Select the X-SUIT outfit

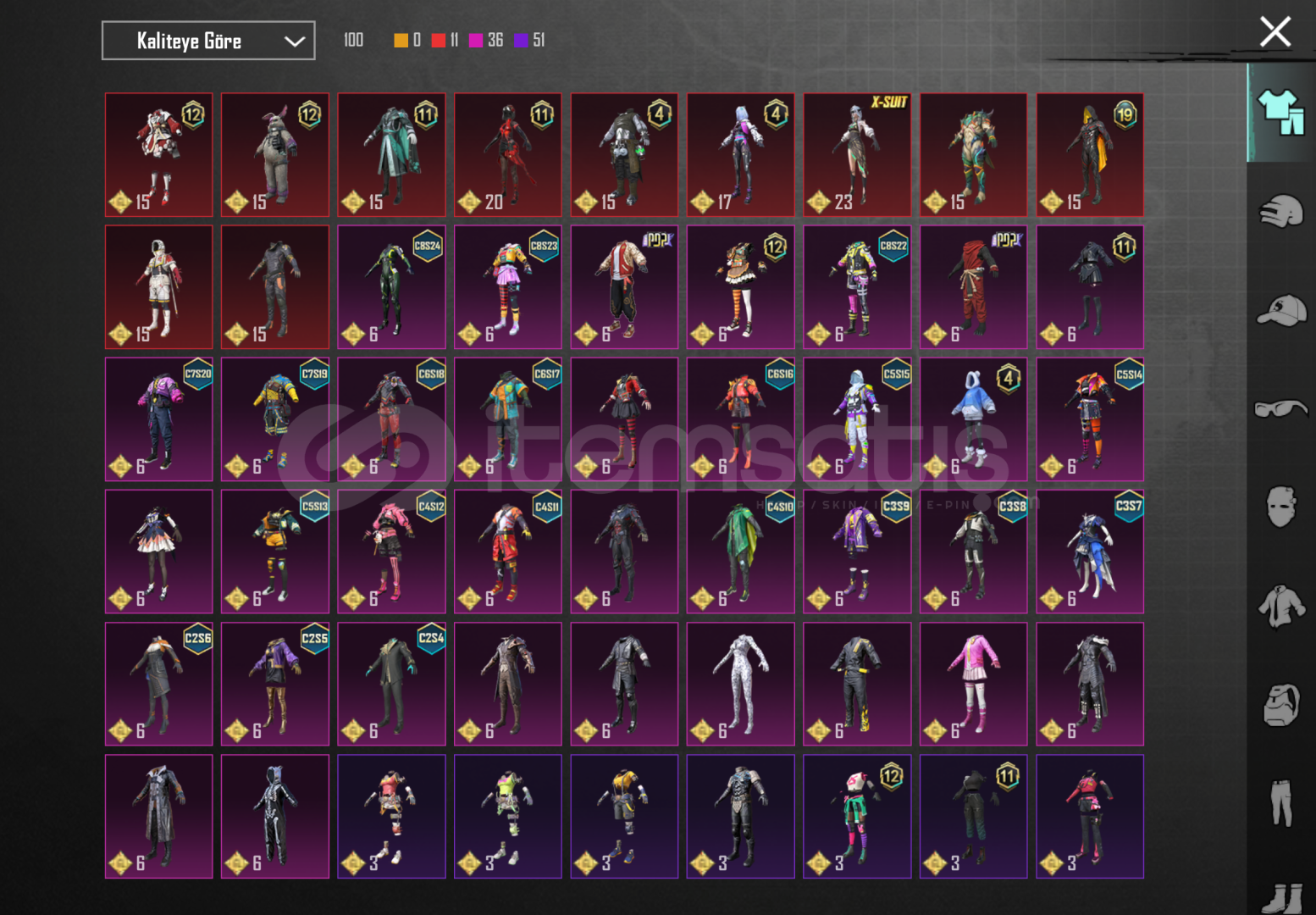(x=857, y=155)
